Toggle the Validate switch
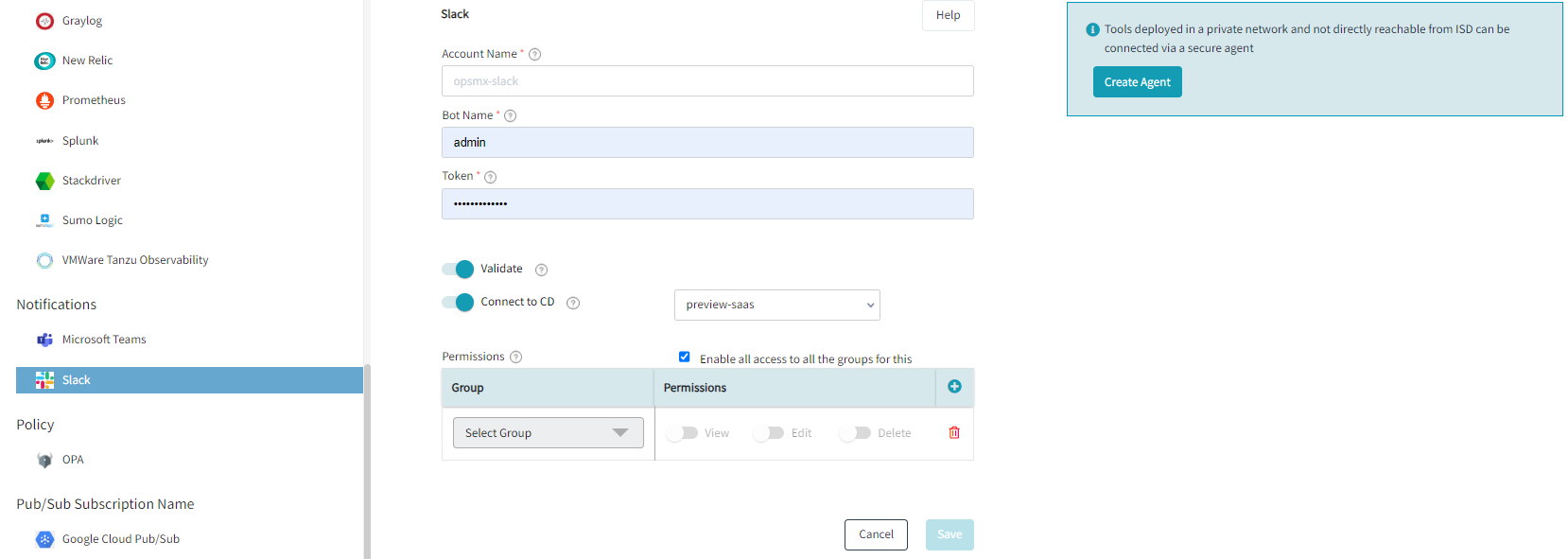The image size is (1568, 559). (x=458, y=269)
